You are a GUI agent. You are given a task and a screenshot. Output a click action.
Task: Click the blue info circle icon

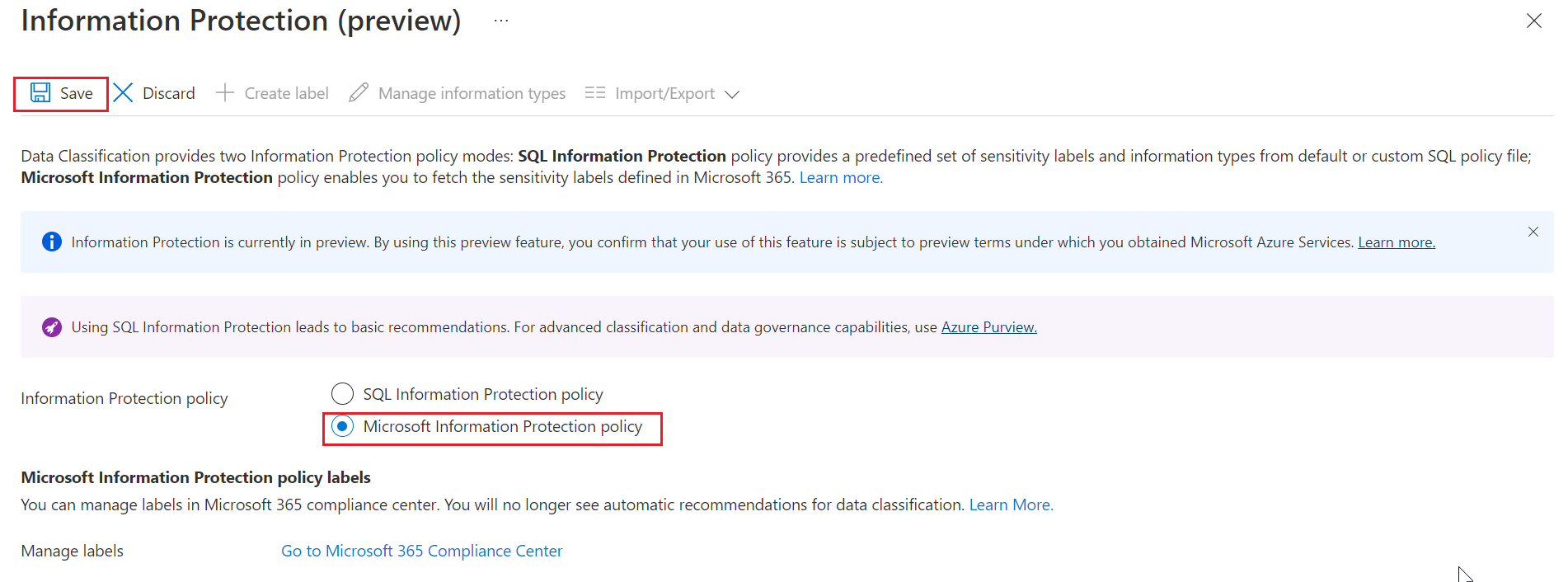tap(52, 242)
